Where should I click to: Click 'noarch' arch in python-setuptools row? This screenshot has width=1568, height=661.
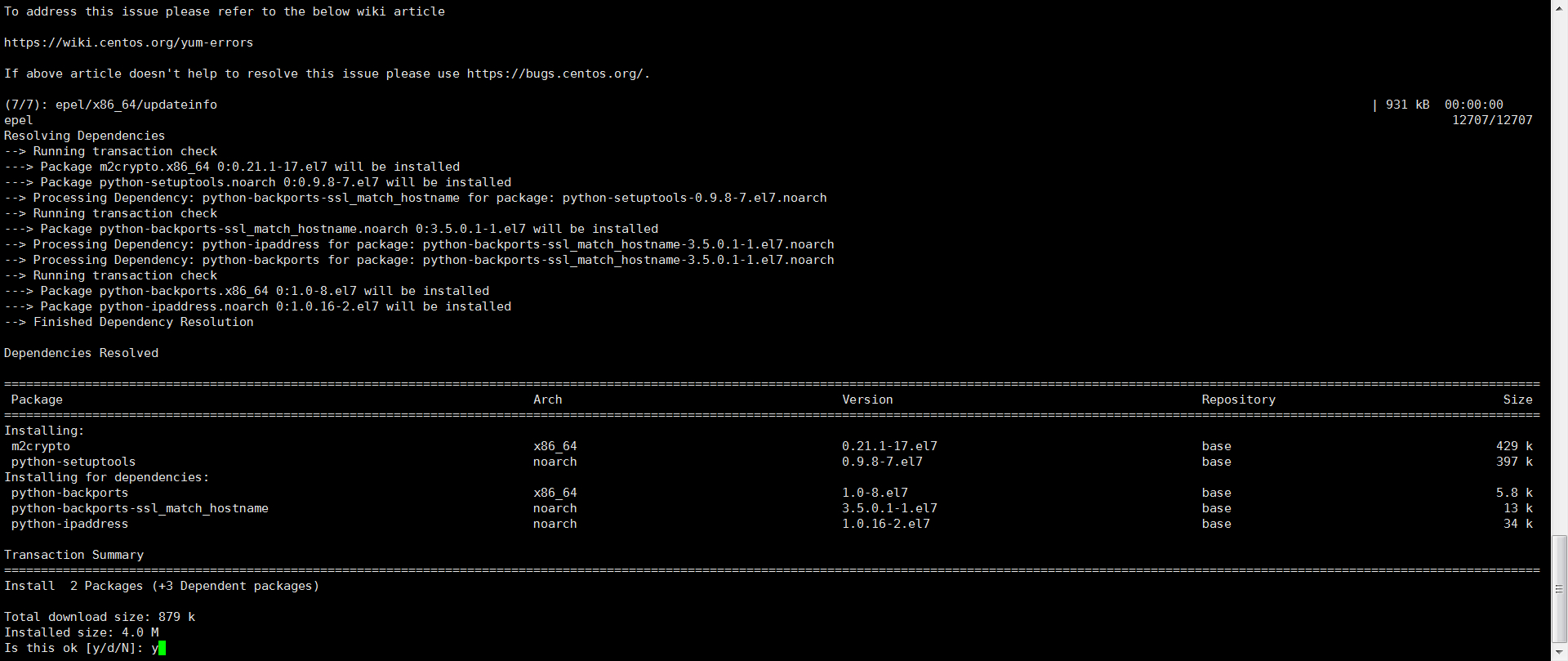555,462
